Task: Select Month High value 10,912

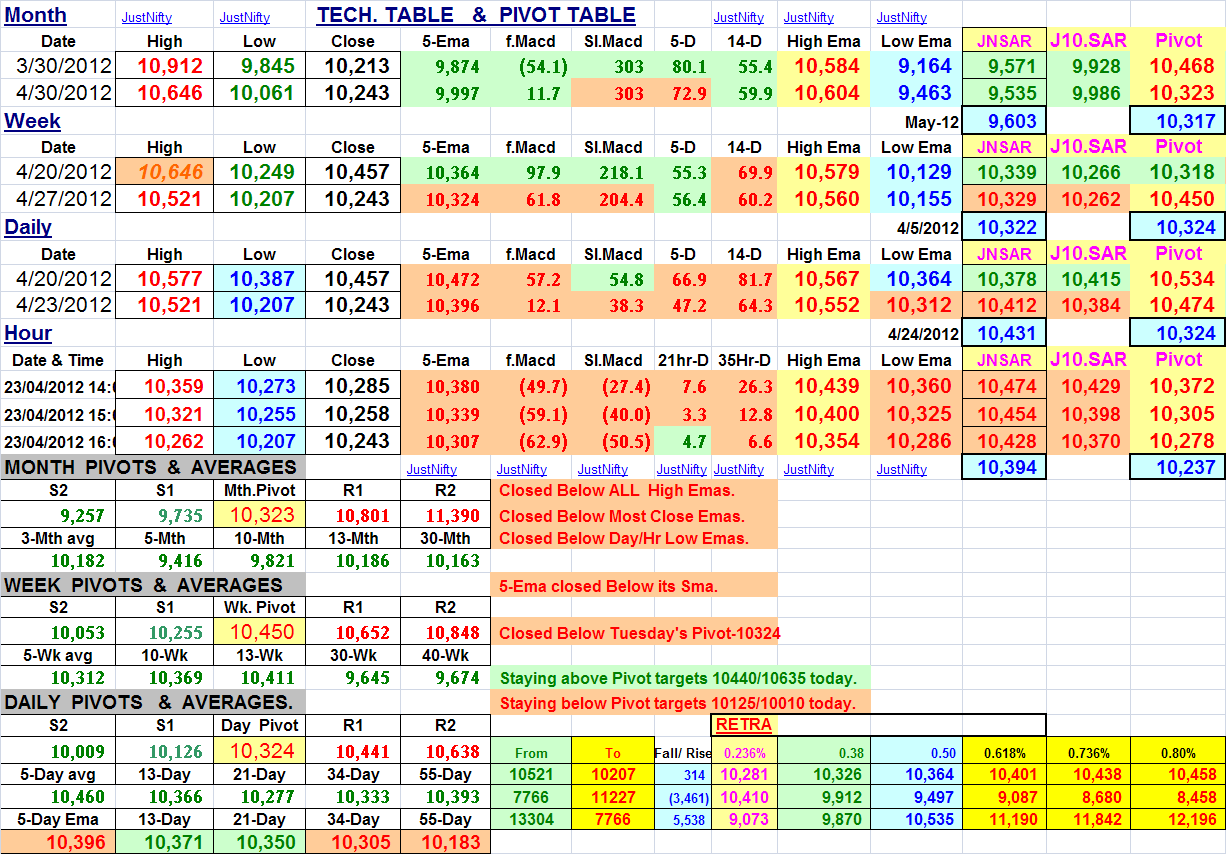Action: pos(164,66)
